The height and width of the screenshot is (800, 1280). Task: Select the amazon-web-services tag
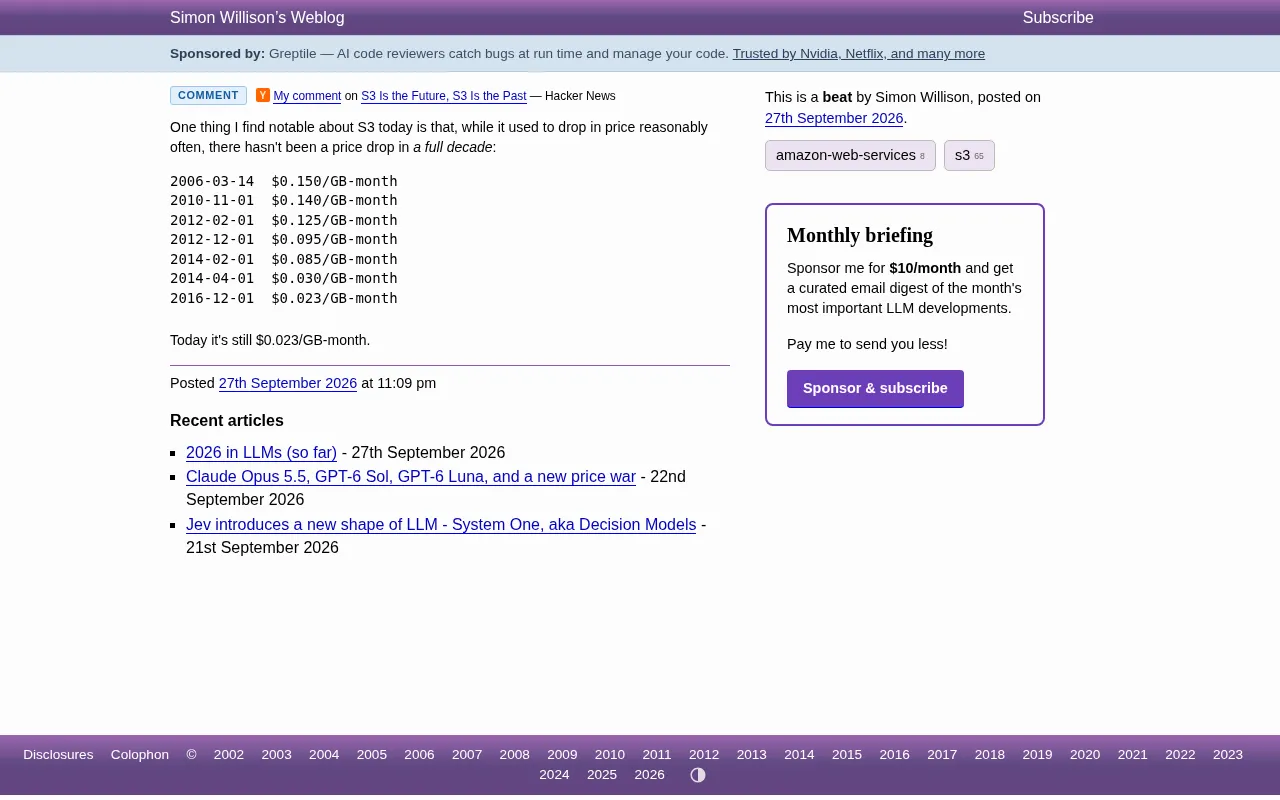click(850, 155)
